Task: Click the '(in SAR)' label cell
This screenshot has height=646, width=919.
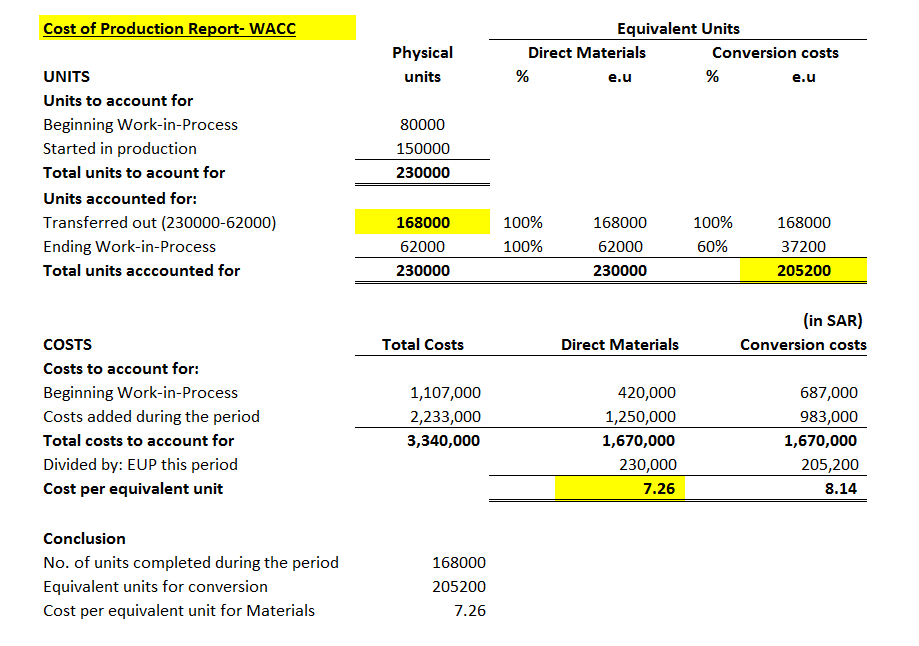Action: point(832,321)
